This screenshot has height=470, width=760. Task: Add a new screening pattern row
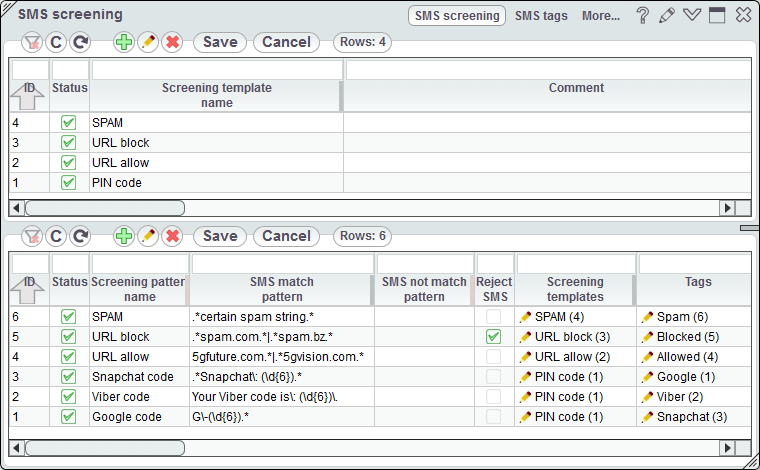pyautogui.click(x=124, y=236)
